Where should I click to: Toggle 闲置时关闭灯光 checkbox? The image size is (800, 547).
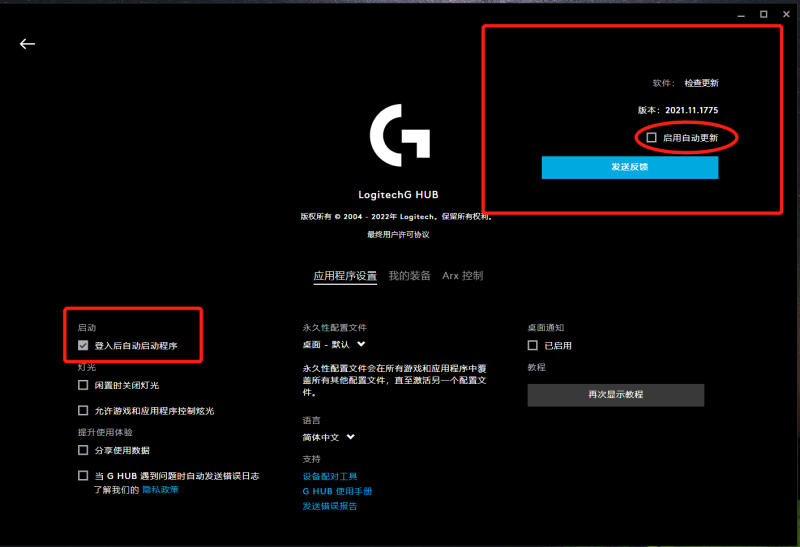[x=83, y=385]
